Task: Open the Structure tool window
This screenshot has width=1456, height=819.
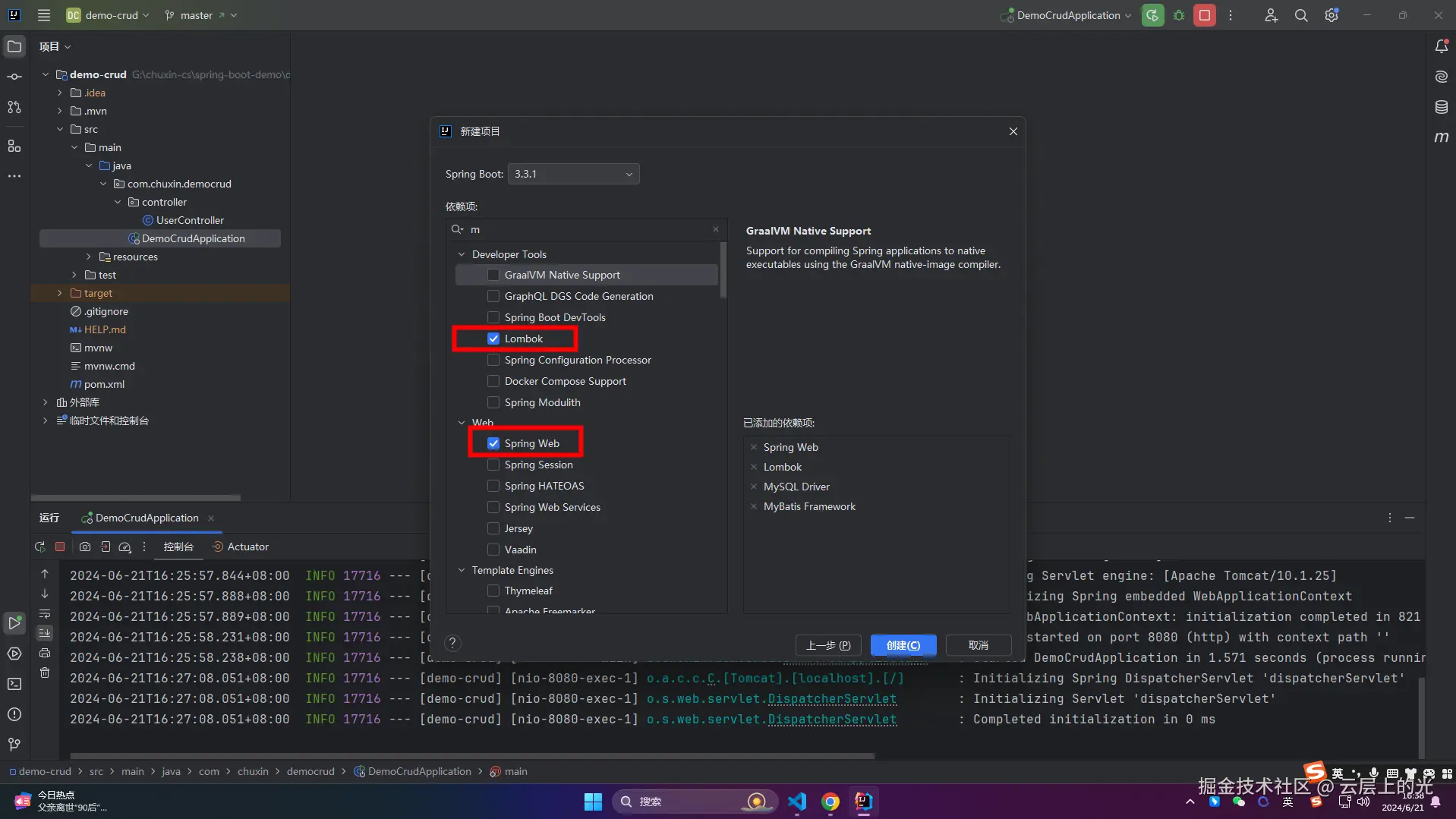Action: (14, 146)
